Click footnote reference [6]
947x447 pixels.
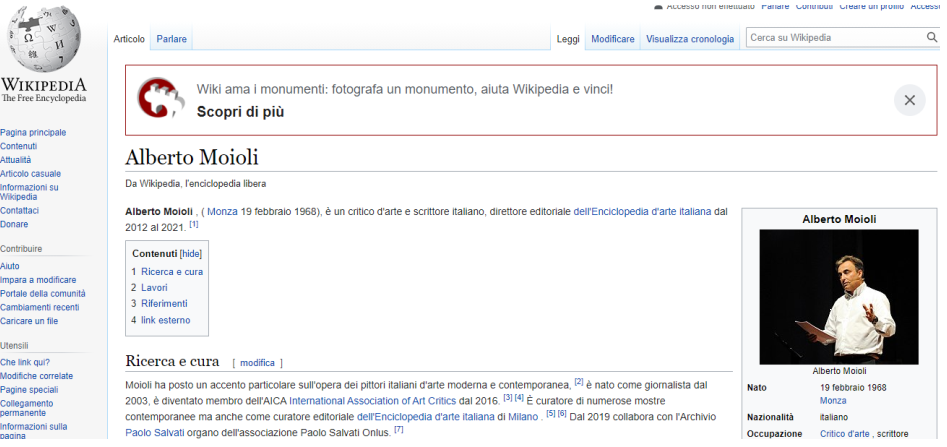point(562,414)
